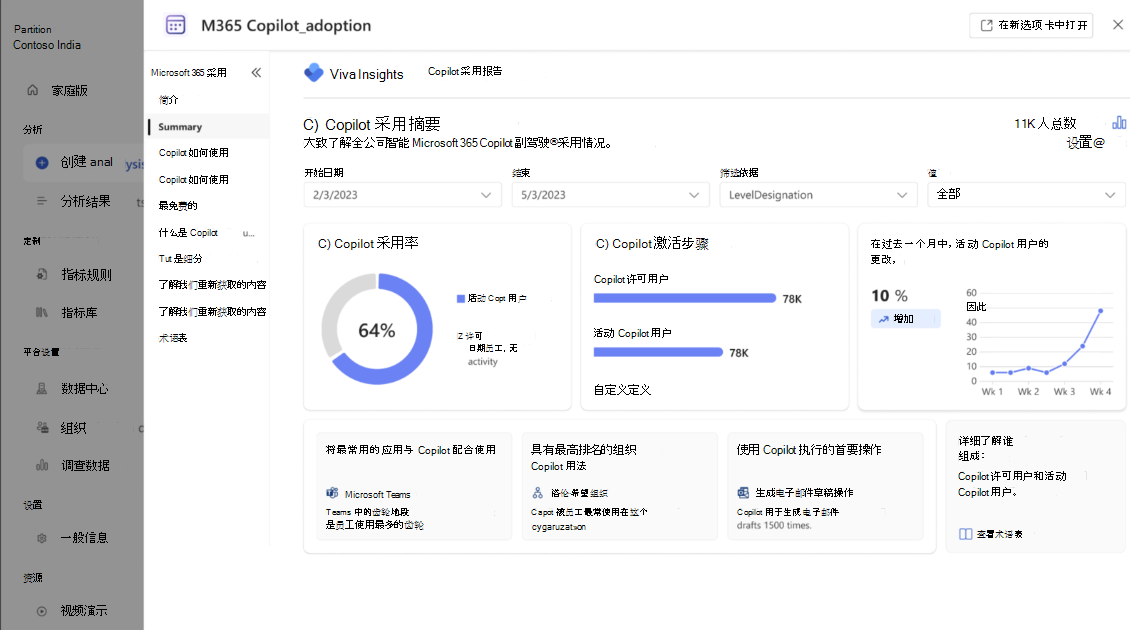Click the 设置@ link near headcount
The width and height of the screenshot is (1130, 630).
[1085, 143]
